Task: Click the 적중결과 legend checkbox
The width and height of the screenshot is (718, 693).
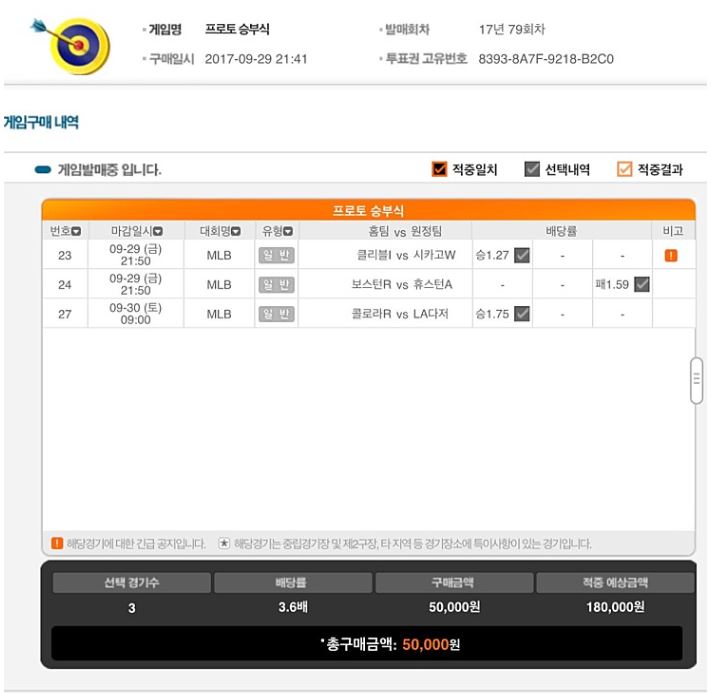Action: point(624,169)
